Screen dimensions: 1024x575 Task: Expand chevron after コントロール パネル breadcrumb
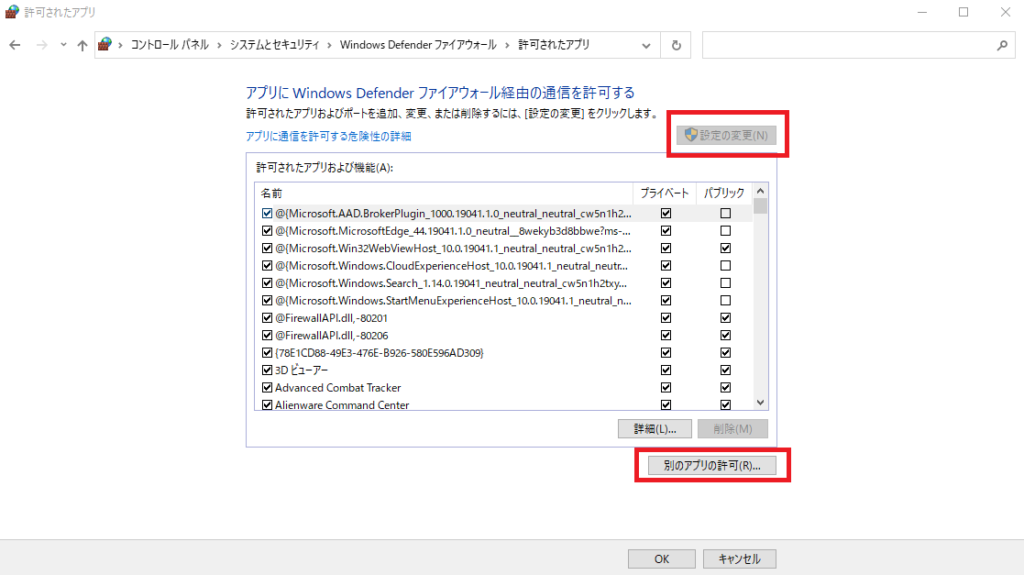[219, 45]
